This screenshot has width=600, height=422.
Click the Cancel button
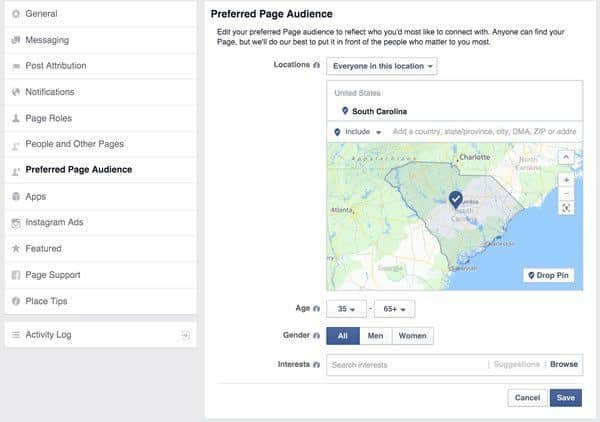pyautogui.click(x=527, y=398)
